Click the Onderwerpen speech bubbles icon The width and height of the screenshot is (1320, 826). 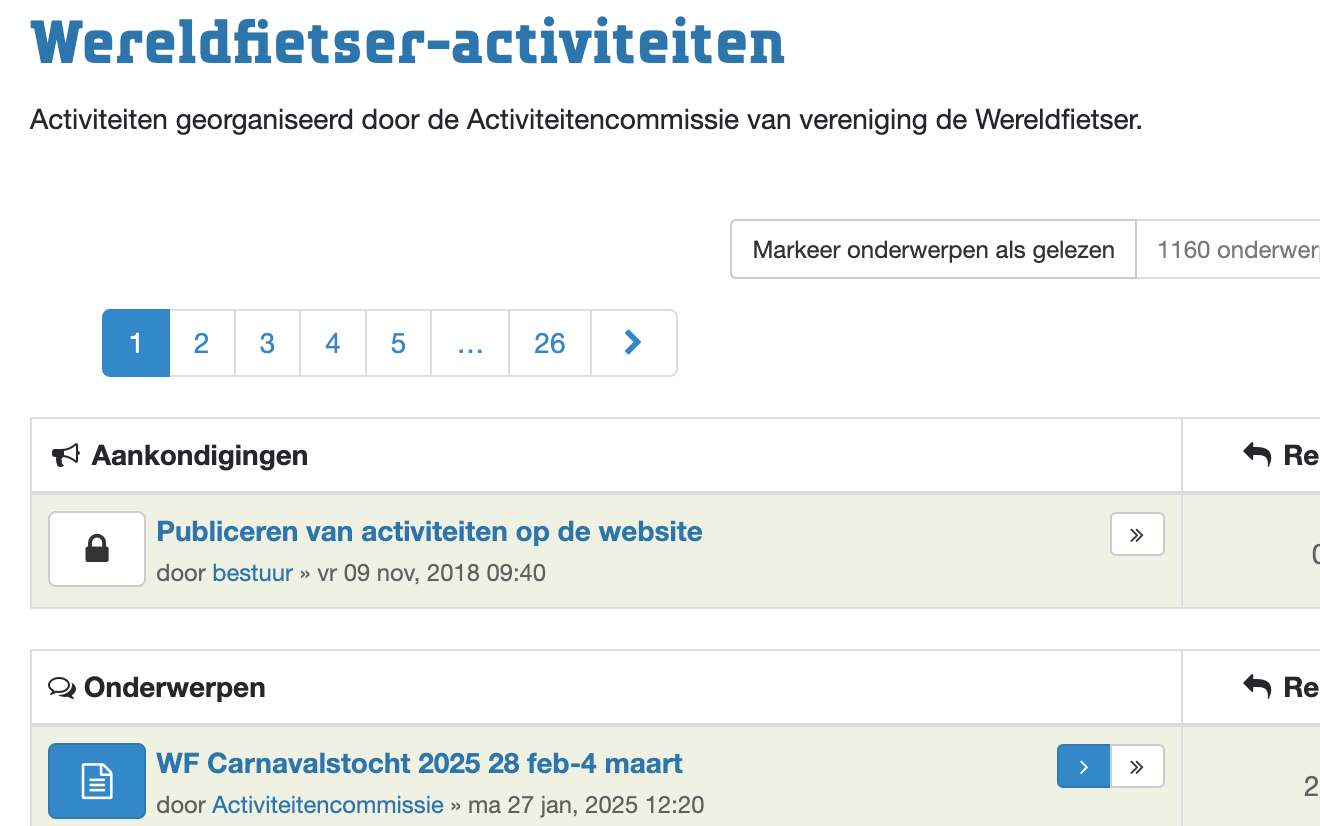pyautogui.click(x=62, y=688)
